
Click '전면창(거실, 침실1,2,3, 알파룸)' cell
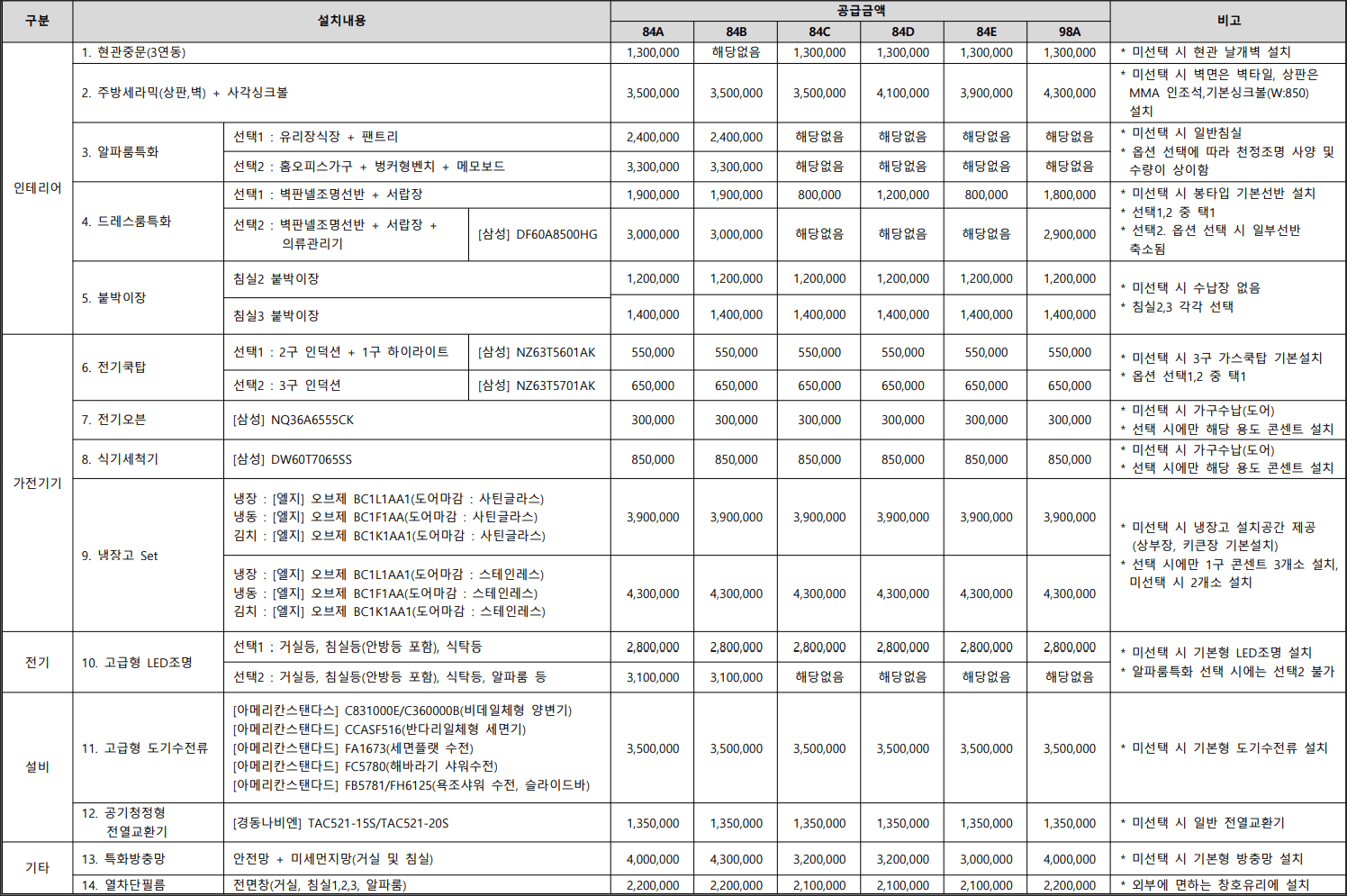[417, 885]
